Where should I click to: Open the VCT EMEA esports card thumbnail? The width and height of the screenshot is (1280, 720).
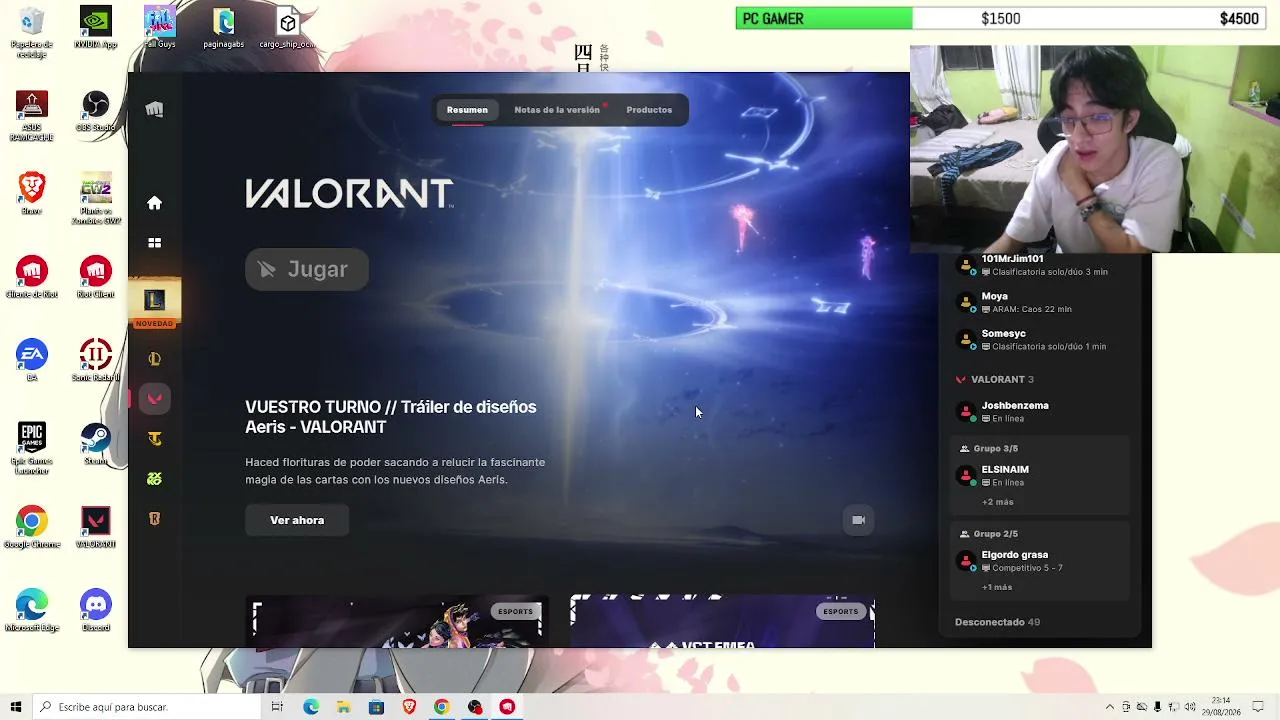[x=722, y=622]
